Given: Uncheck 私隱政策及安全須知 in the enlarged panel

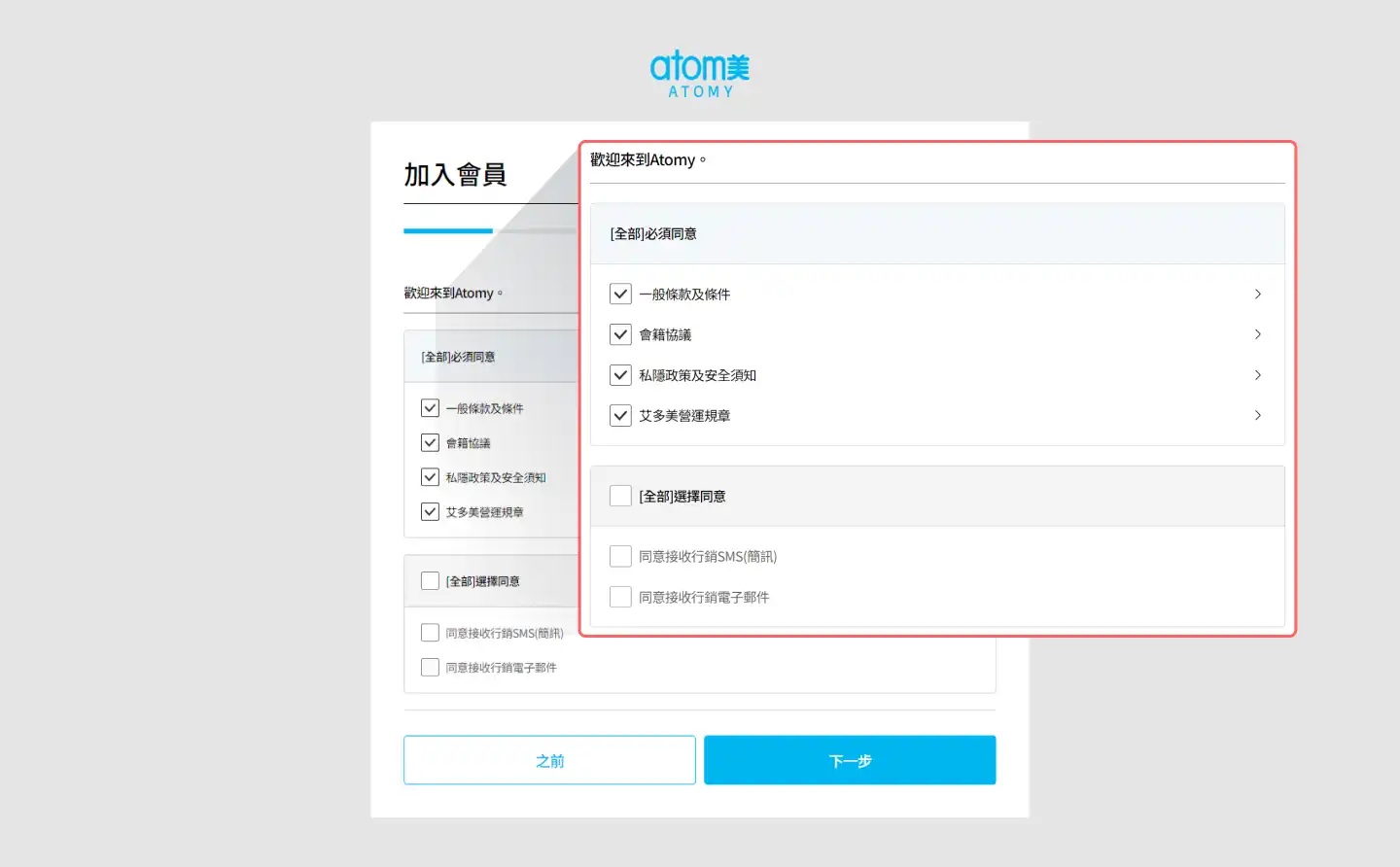Looking at the screenshot, I should (620, 375).
